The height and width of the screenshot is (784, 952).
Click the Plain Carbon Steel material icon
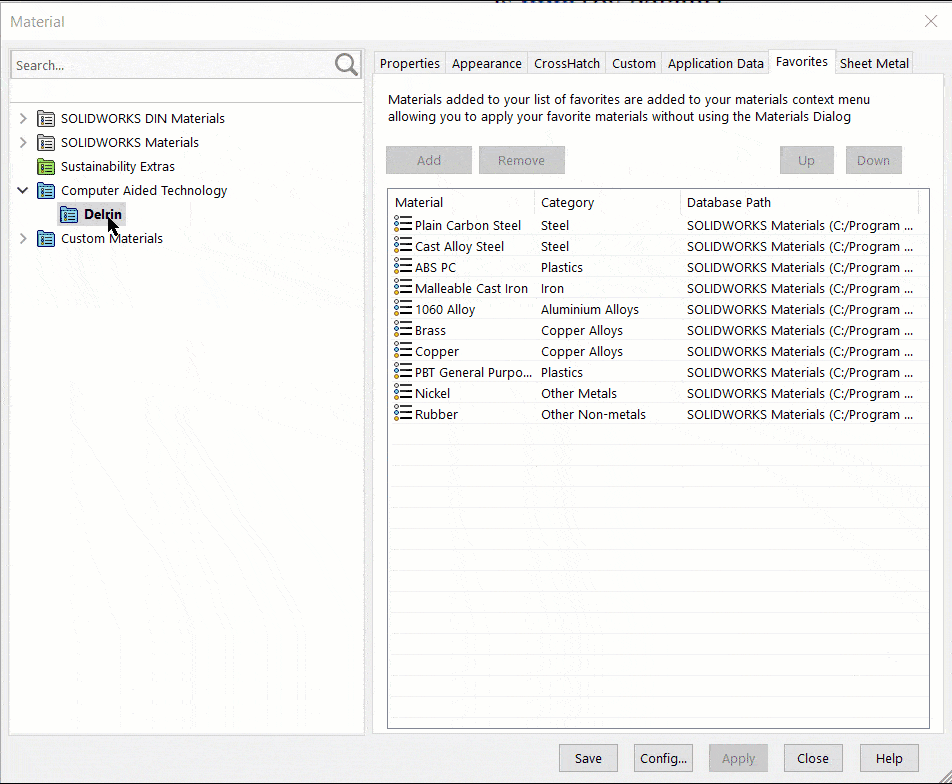coord(403,224)
